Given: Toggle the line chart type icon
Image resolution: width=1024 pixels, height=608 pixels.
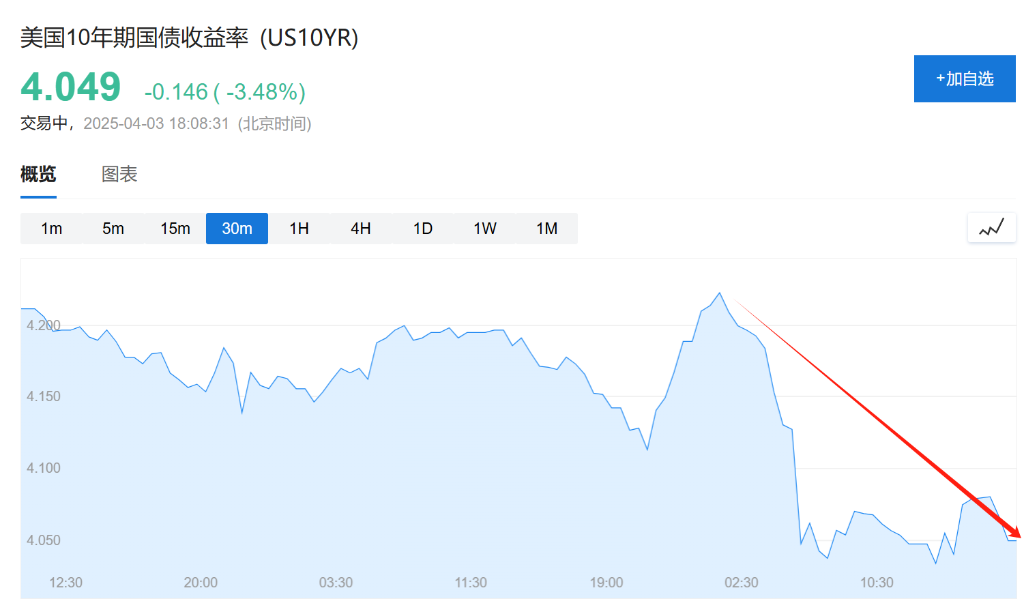Looking at the screenshot, I should tap(991, 228).
